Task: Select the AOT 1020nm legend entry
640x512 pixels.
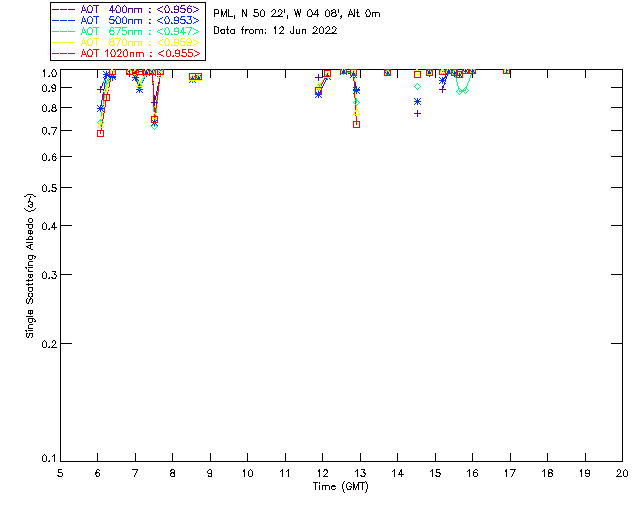Action: (x=127, y=53)
